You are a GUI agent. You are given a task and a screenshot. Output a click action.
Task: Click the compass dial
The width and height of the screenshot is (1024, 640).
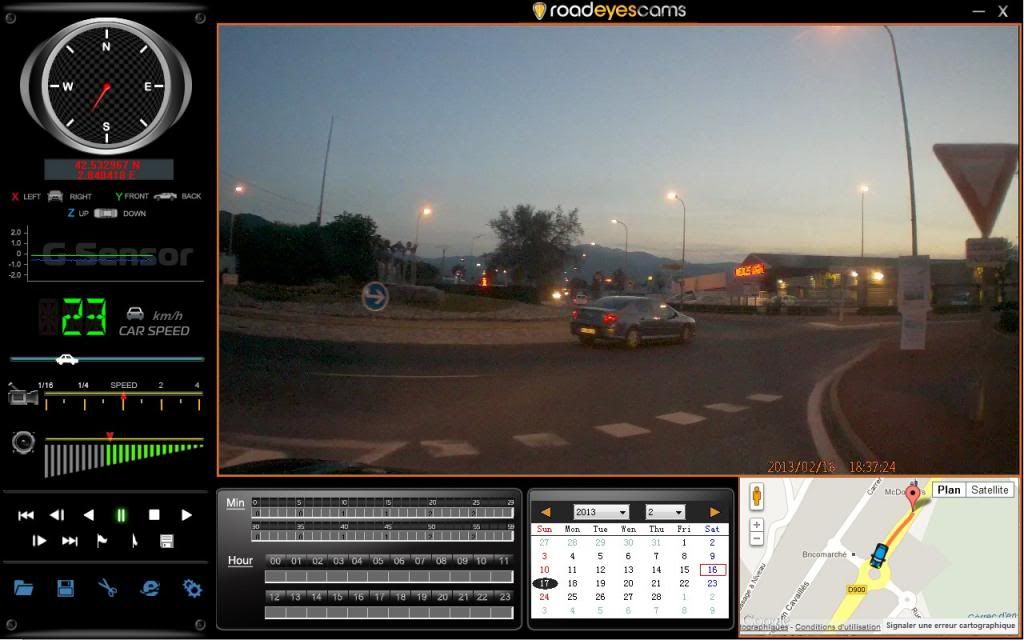106,86
